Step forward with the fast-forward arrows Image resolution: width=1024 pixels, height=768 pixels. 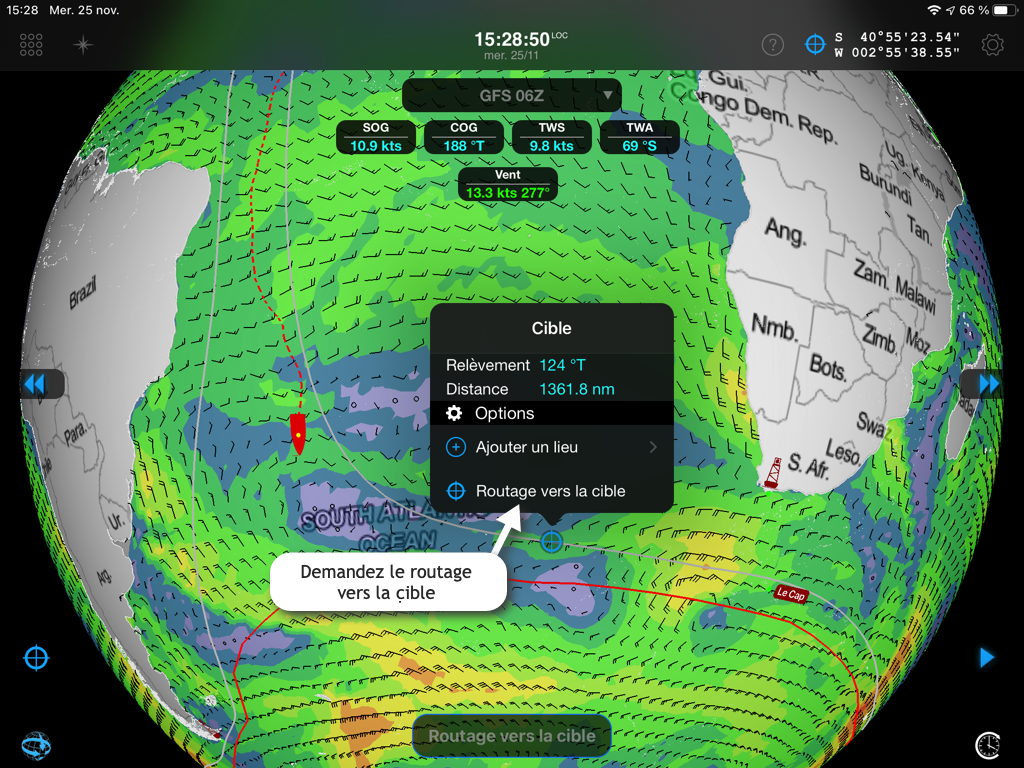coord(989,384)
